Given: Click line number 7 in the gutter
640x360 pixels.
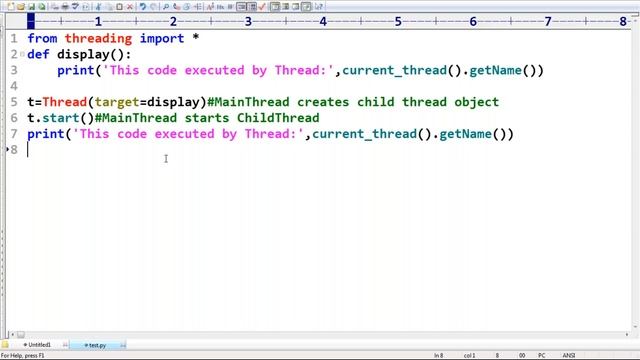Looking at the screenshot, I should click(14, 134).
